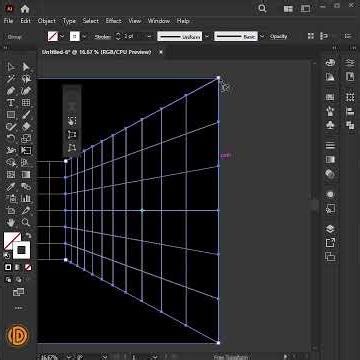Open the Color panel icon
360x360 pixels.
[330, 63]
